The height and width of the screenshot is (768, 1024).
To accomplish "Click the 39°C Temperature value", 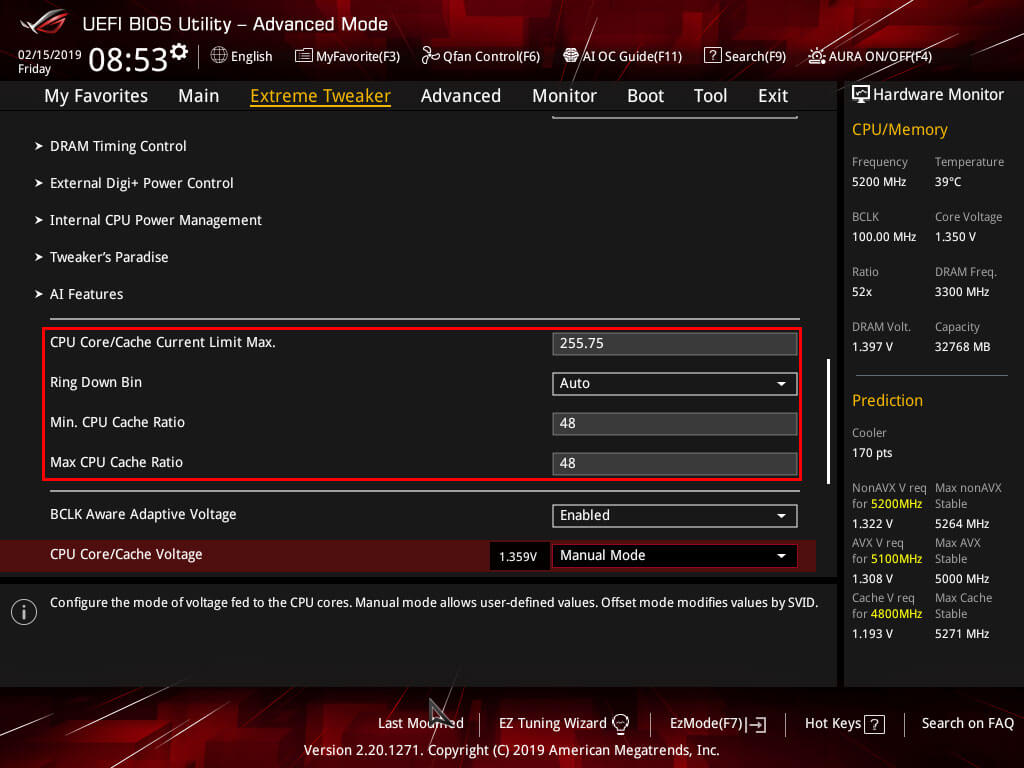I will pos(948,182).
